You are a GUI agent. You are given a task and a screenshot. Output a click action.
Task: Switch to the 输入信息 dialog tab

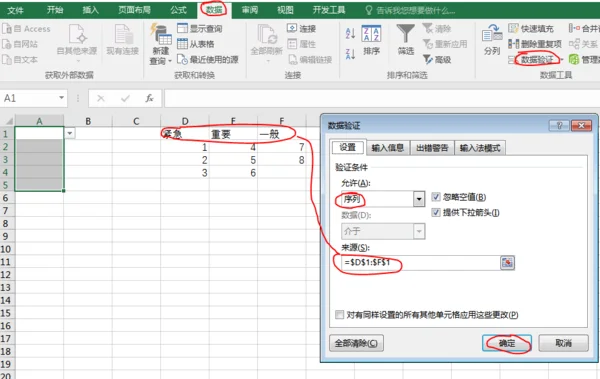point(388,148)
